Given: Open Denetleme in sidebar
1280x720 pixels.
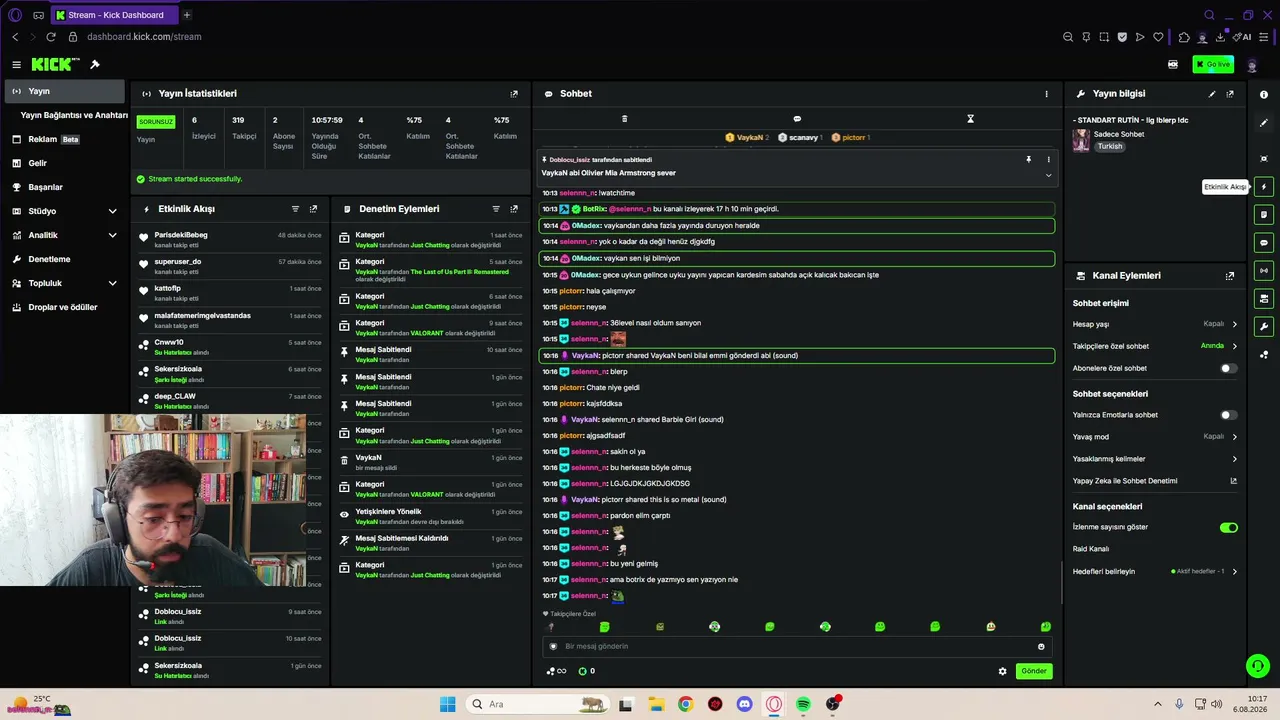Looking at the screenshot, I should (x=64, y=259).
